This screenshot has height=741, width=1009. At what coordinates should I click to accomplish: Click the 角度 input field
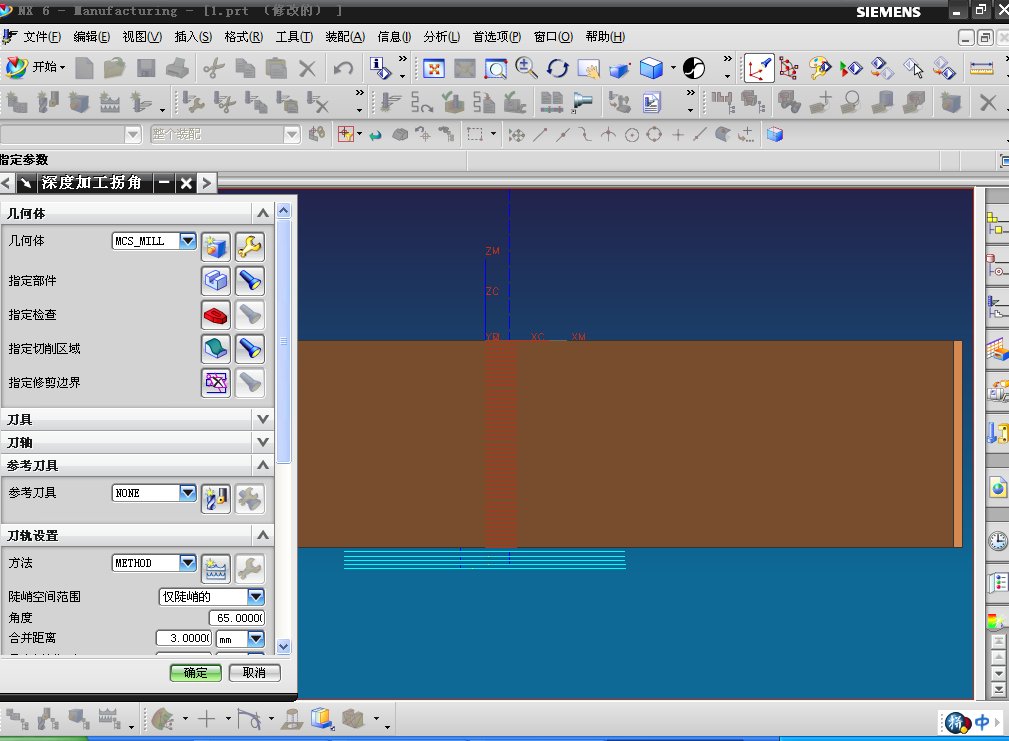[237, 618]
